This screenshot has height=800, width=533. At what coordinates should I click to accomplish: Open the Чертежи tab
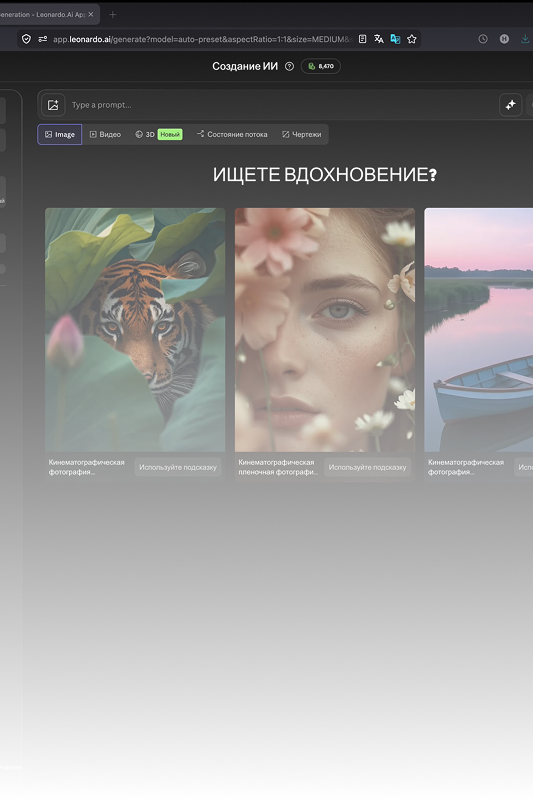(301, 135)
